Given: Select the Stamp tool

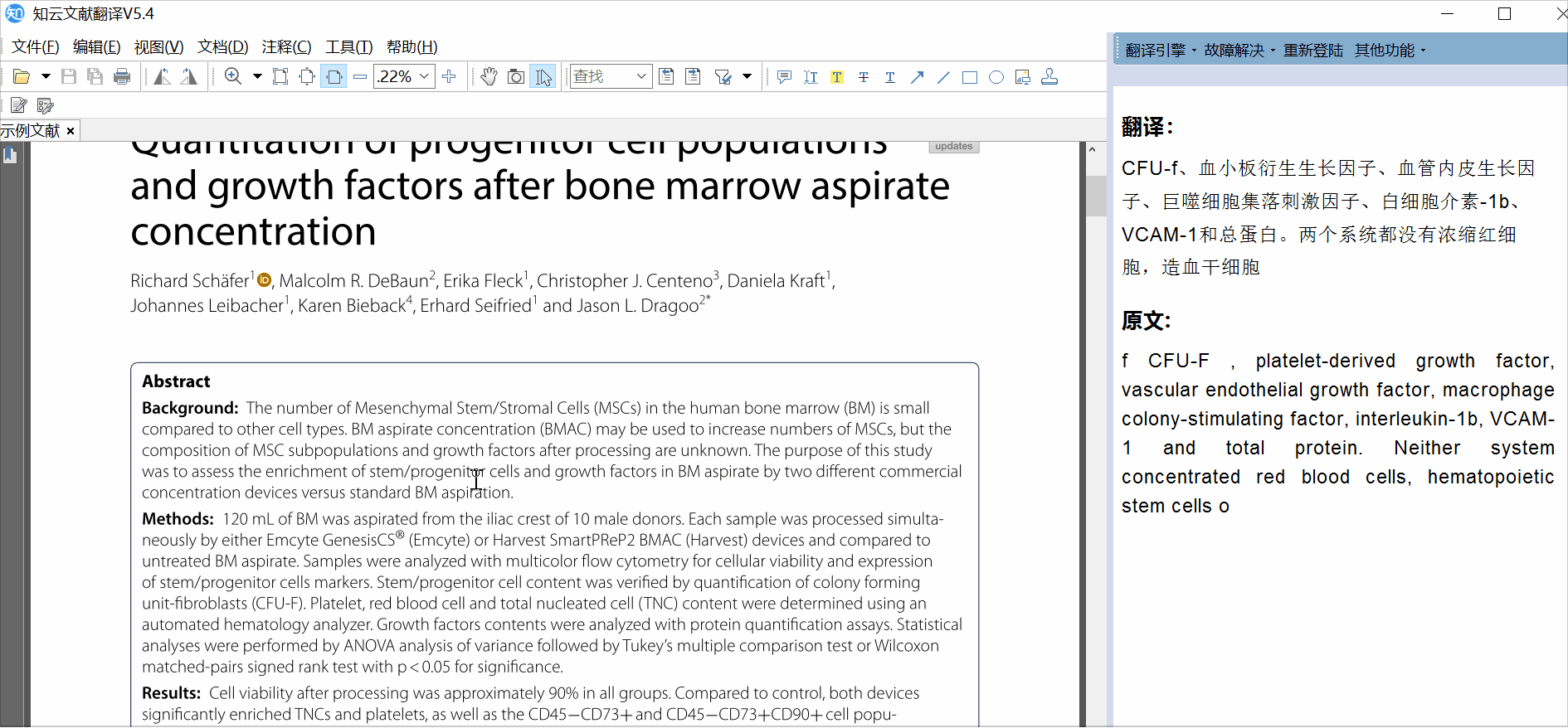Looking at the screenshot, I should click(1049, 77).
